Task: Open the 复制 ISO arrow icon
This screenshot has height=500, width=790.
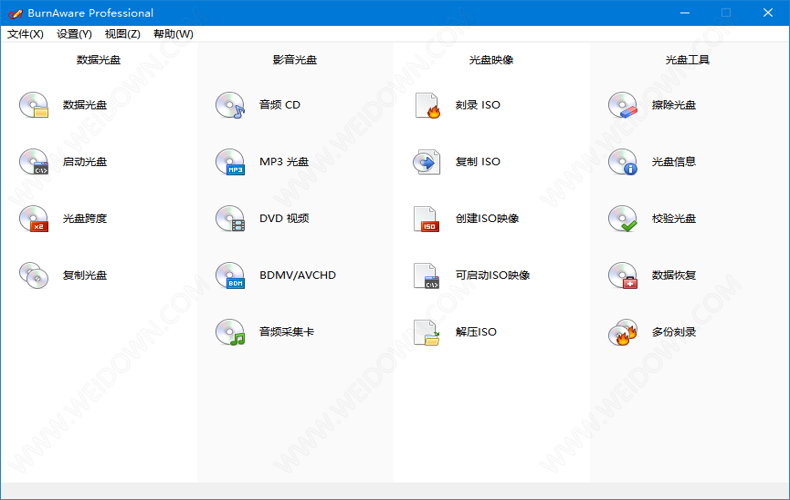Action: pyautogui.click(x=427, y=162)
